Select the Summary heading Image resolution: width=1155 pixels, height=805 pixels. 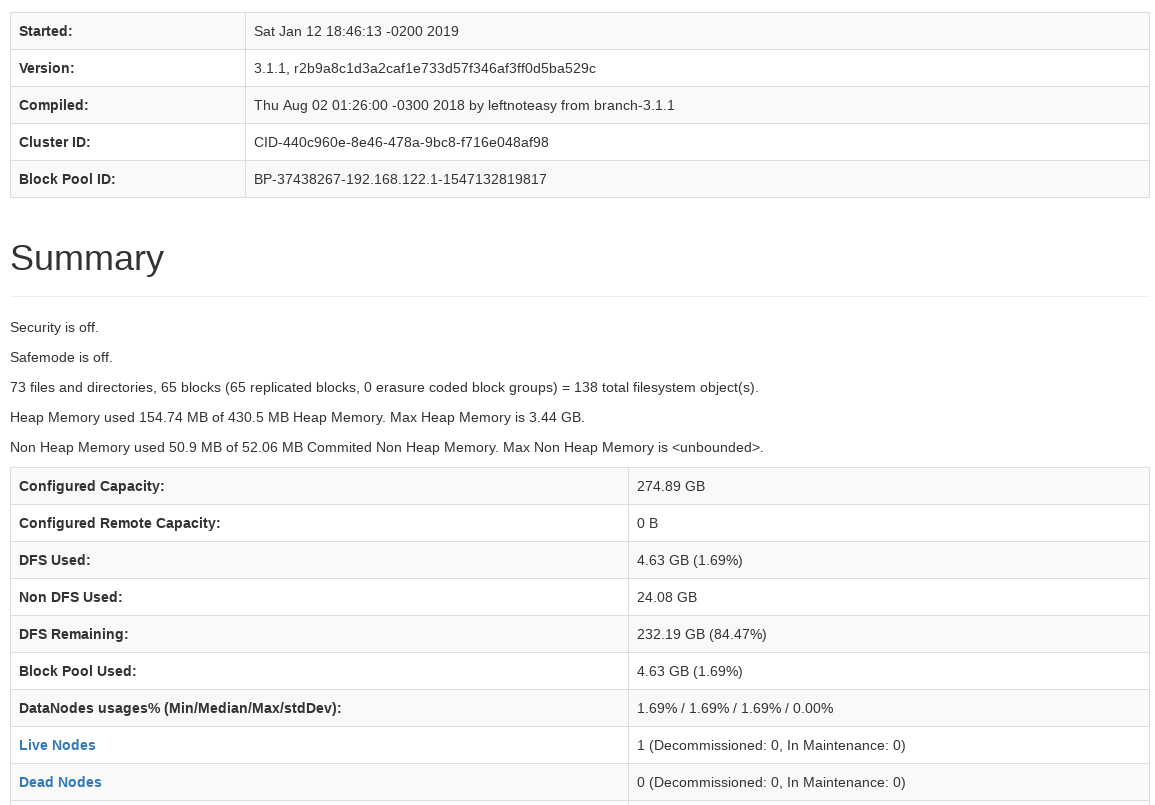[87, 258]
